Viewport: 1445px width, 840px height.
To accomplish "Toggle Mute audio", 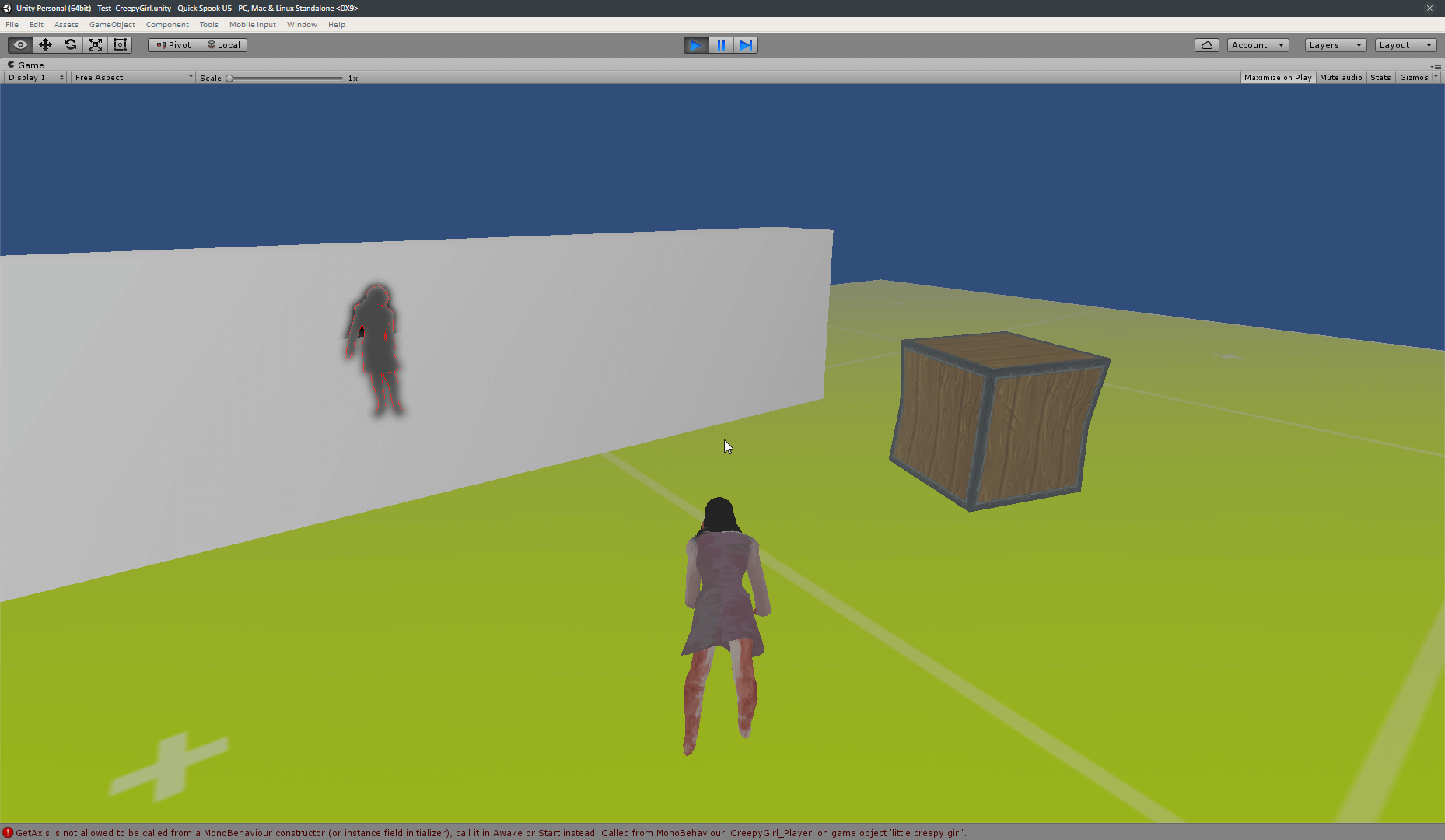I will pyautogui.click(x=1341, y=78).
